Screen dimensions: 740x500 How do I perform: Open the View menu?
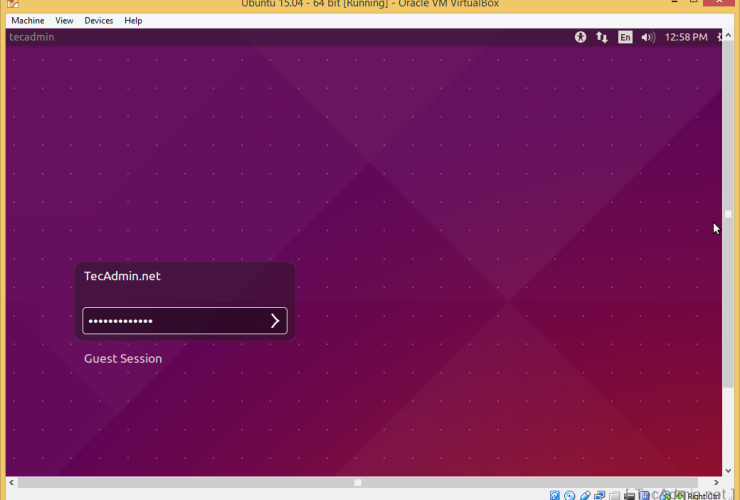pyautogui.click(x=64, y=20)
